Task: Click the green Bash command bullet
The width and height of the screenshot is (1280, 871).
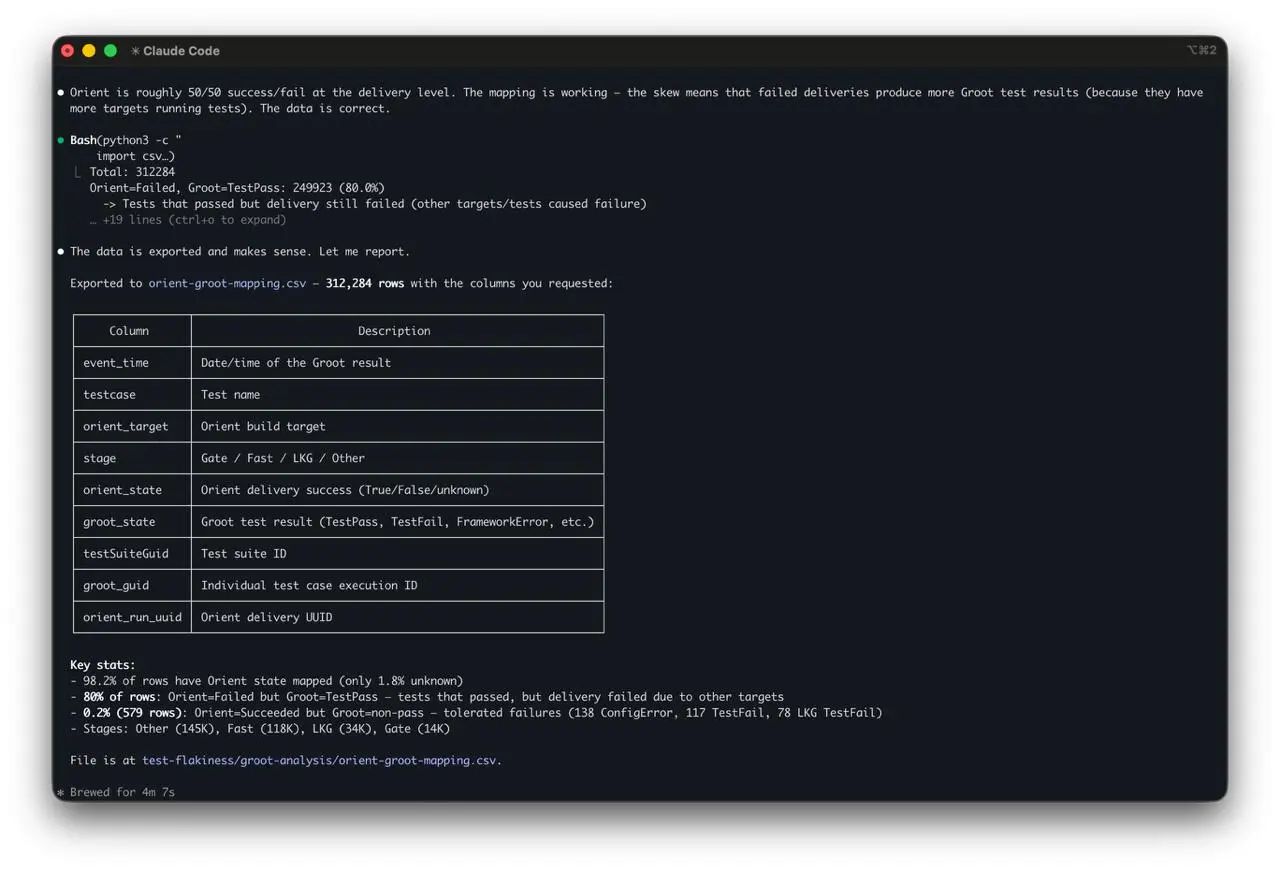Action: [61, 140]
